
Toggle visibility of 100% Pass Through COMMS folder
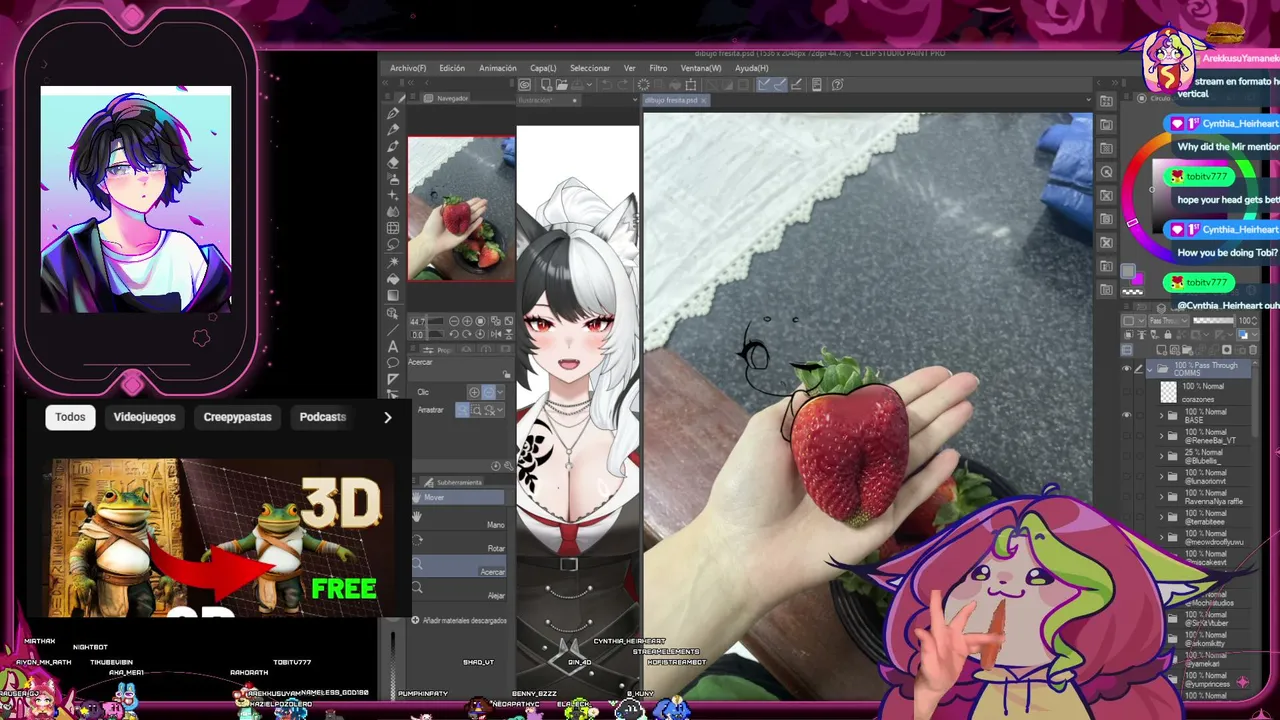coord(1126,369)
